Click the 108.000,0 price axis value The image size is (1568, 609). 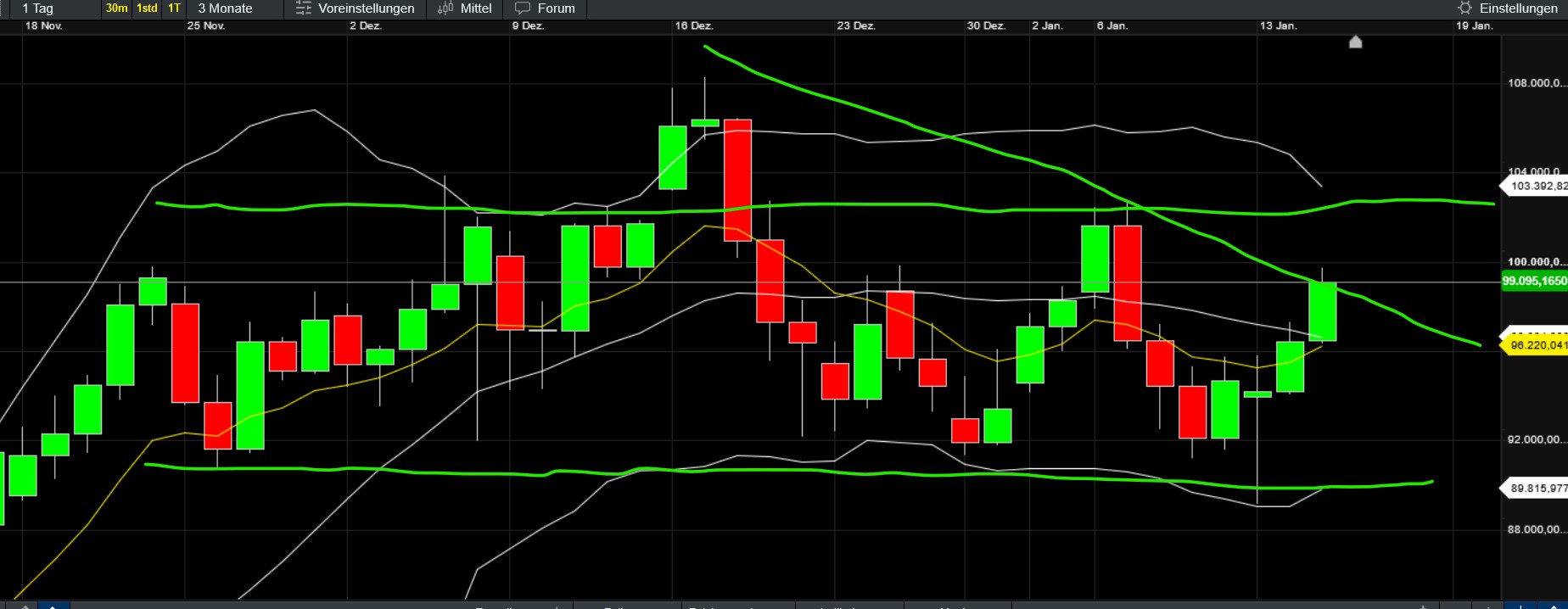[1537, 83]
